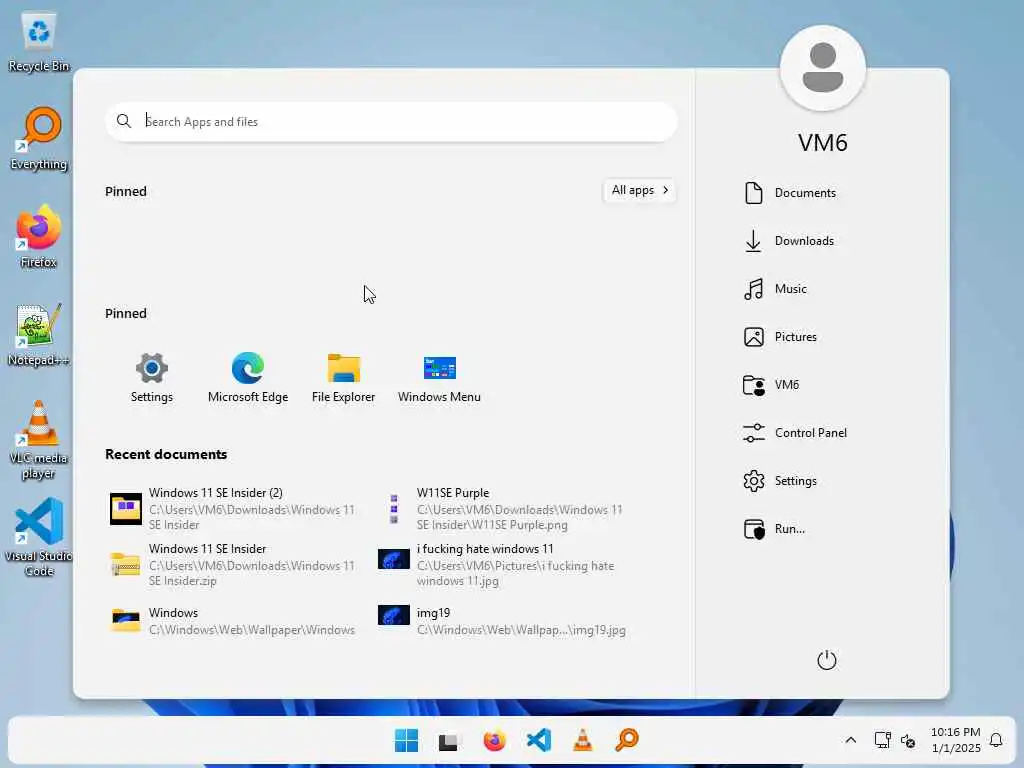Viewport: 1024px width, 768px height.
Task: Click the volume icon in system tray
Action: click(x=908, y=741)
